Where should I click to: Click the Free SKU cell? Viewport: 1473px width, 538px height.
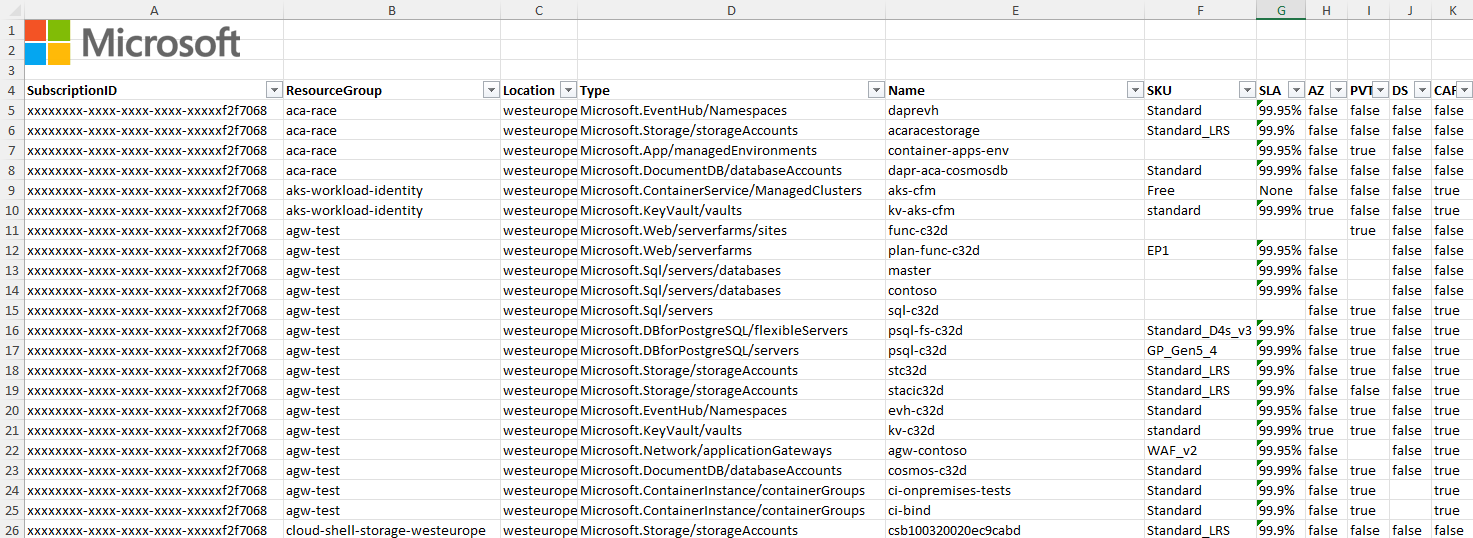pos(1200,190)
